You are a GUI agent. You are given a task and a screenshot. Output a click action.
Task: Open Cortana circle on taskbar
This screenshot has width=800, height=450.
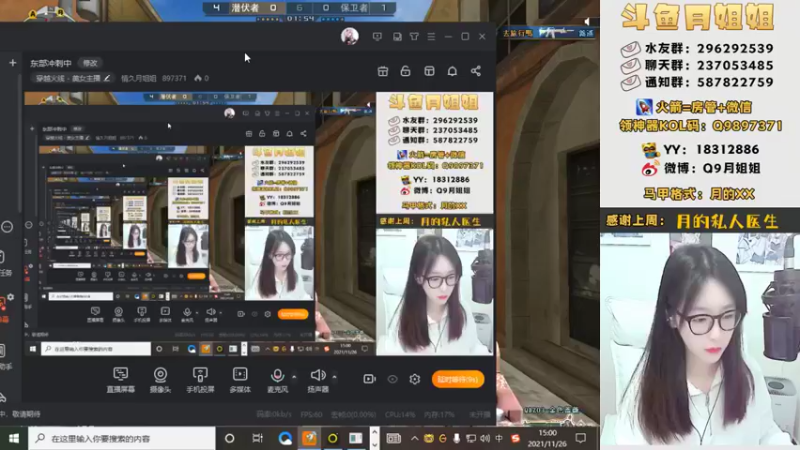[x=230, y=438]
